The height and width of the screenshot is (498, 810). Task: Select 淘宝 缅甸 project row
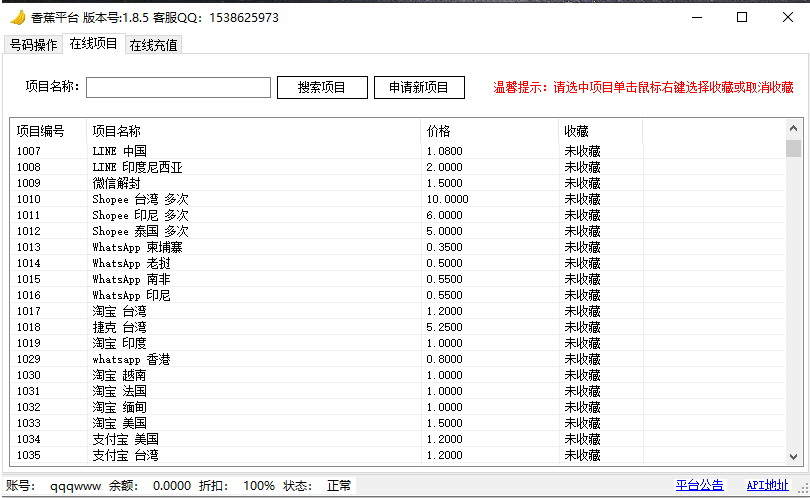(398, 407)
